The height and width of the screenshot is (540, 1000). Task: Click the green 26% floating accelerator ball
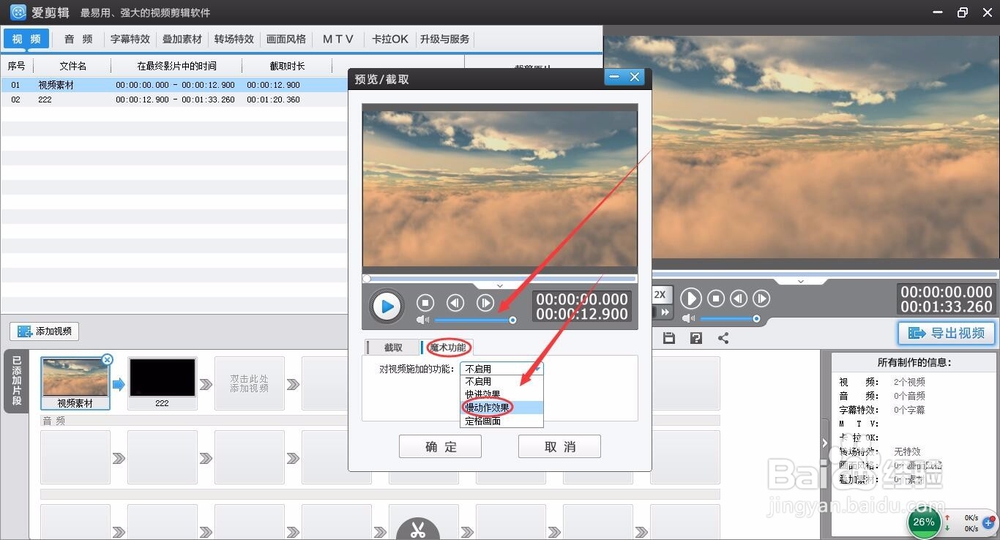coord(923,522)
